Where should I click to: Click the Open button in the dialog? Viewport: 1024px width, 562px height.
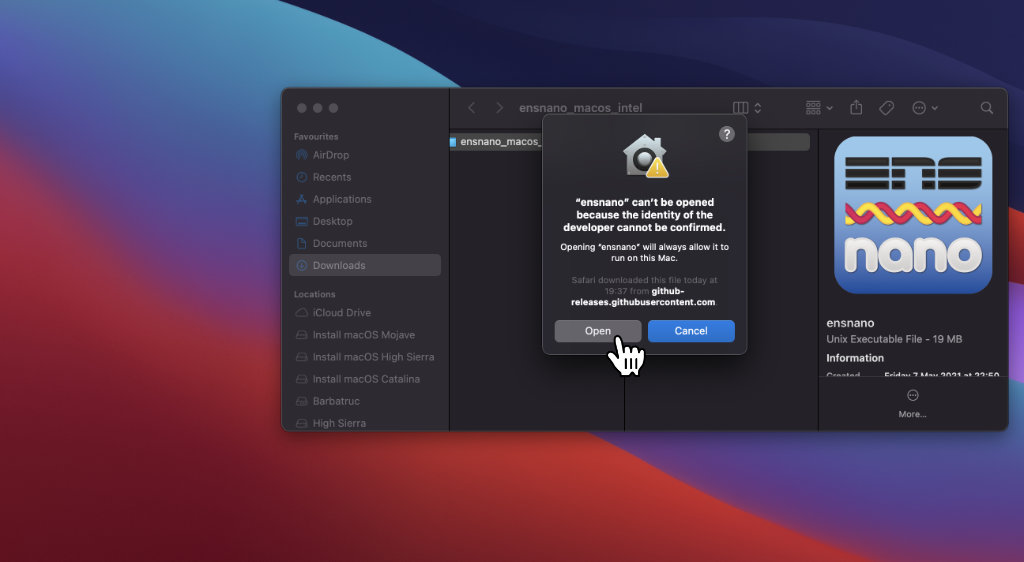click(x=598, y=331)
